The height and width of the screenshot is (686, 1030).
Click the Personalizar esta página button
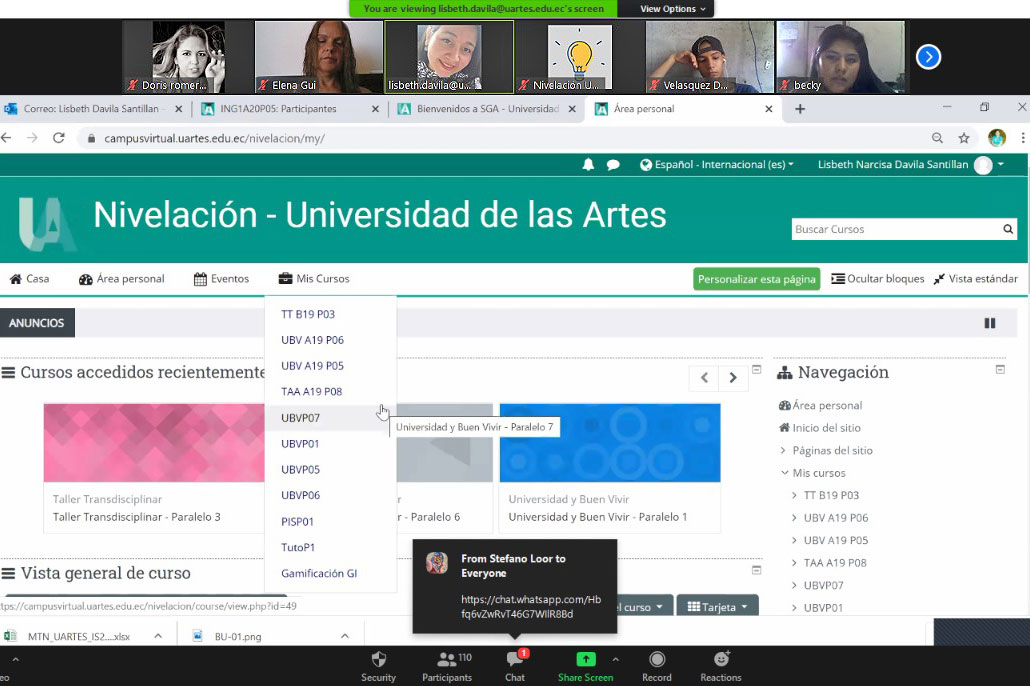(x=756, y=279)
